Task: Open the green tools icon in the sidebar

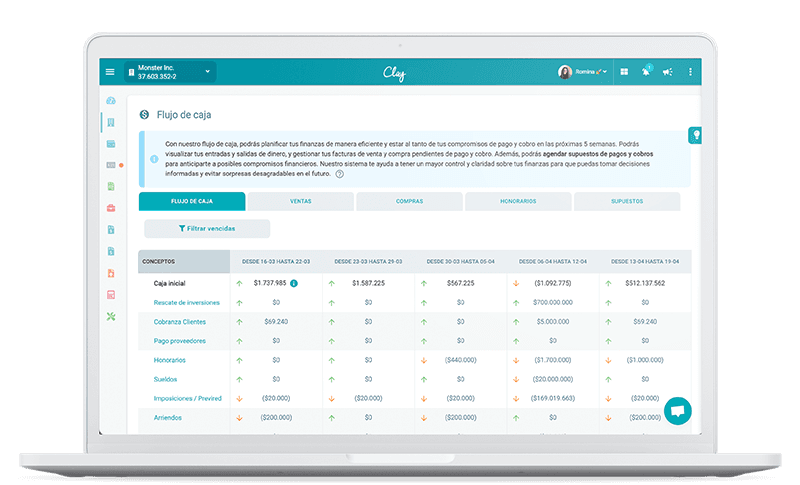Action: point(111,317)
